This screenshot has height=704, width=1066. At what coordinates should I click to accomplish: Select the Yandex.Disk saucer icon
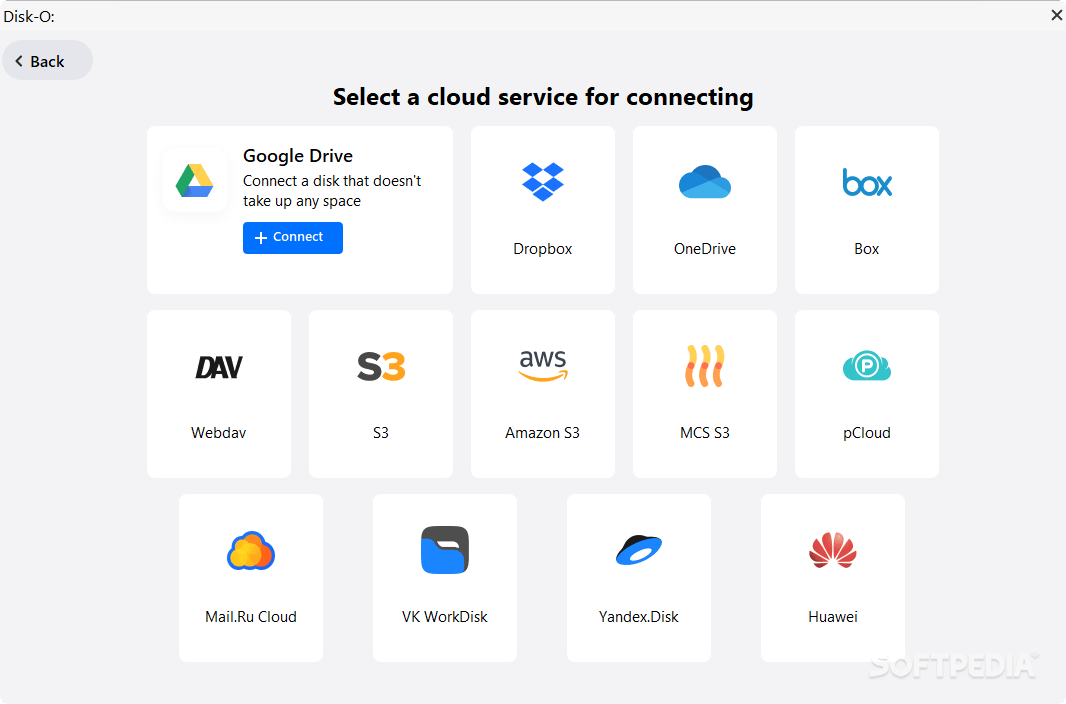pos(638,550)
